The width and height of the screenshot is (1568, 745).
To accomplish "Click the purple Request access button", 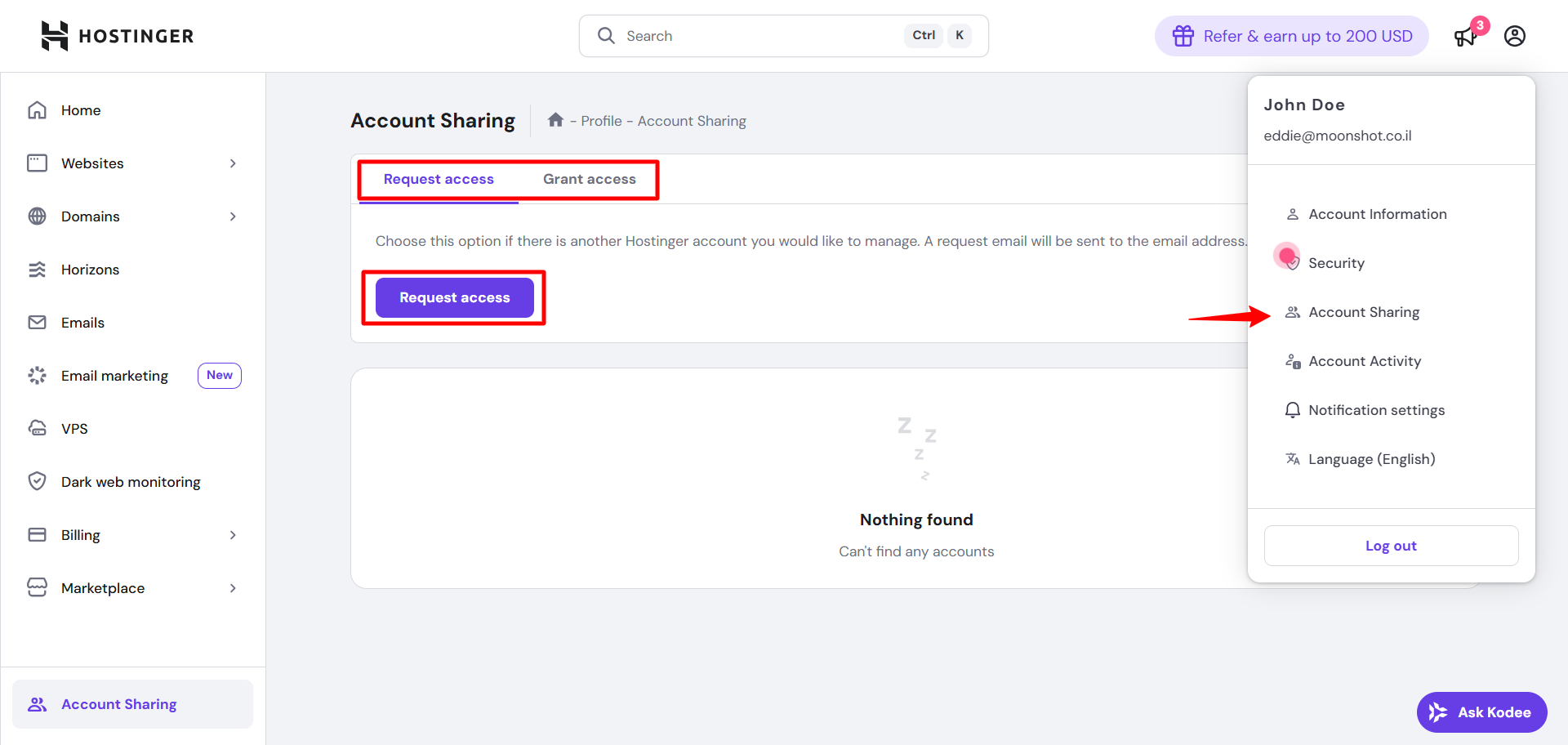I will coord(454,297).
